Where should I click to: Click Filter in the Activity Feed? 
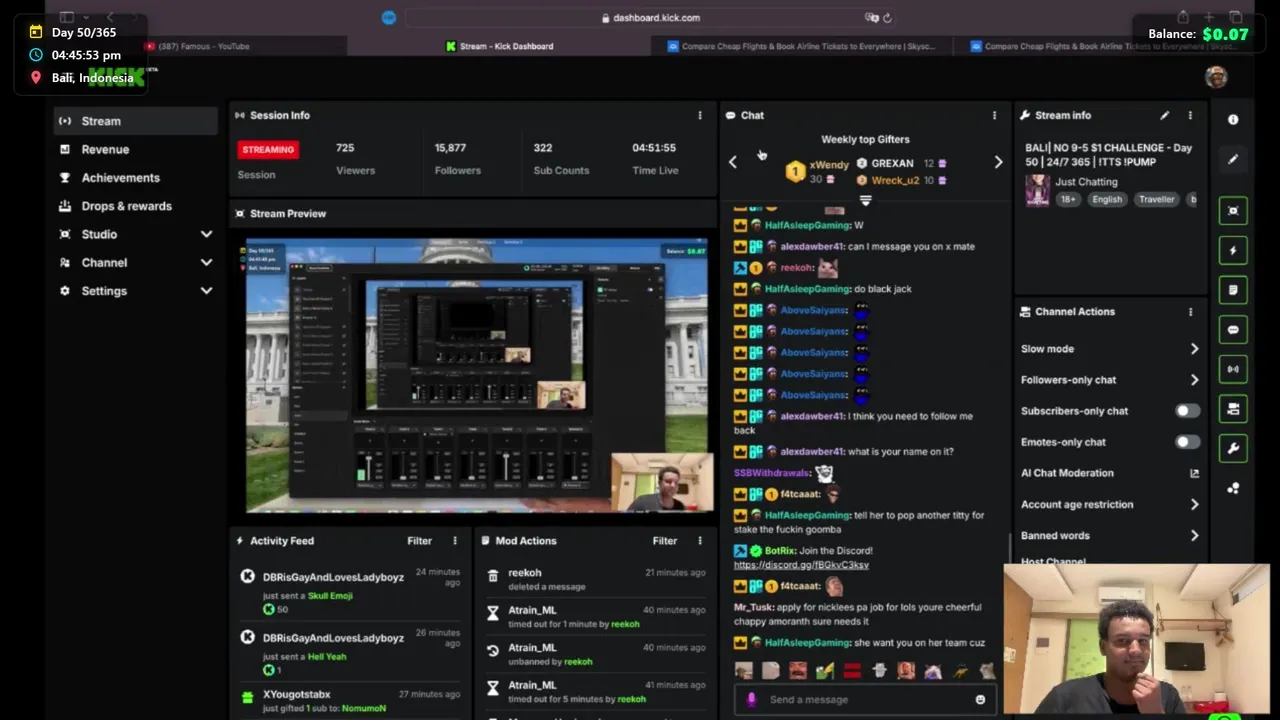[419, 541]
